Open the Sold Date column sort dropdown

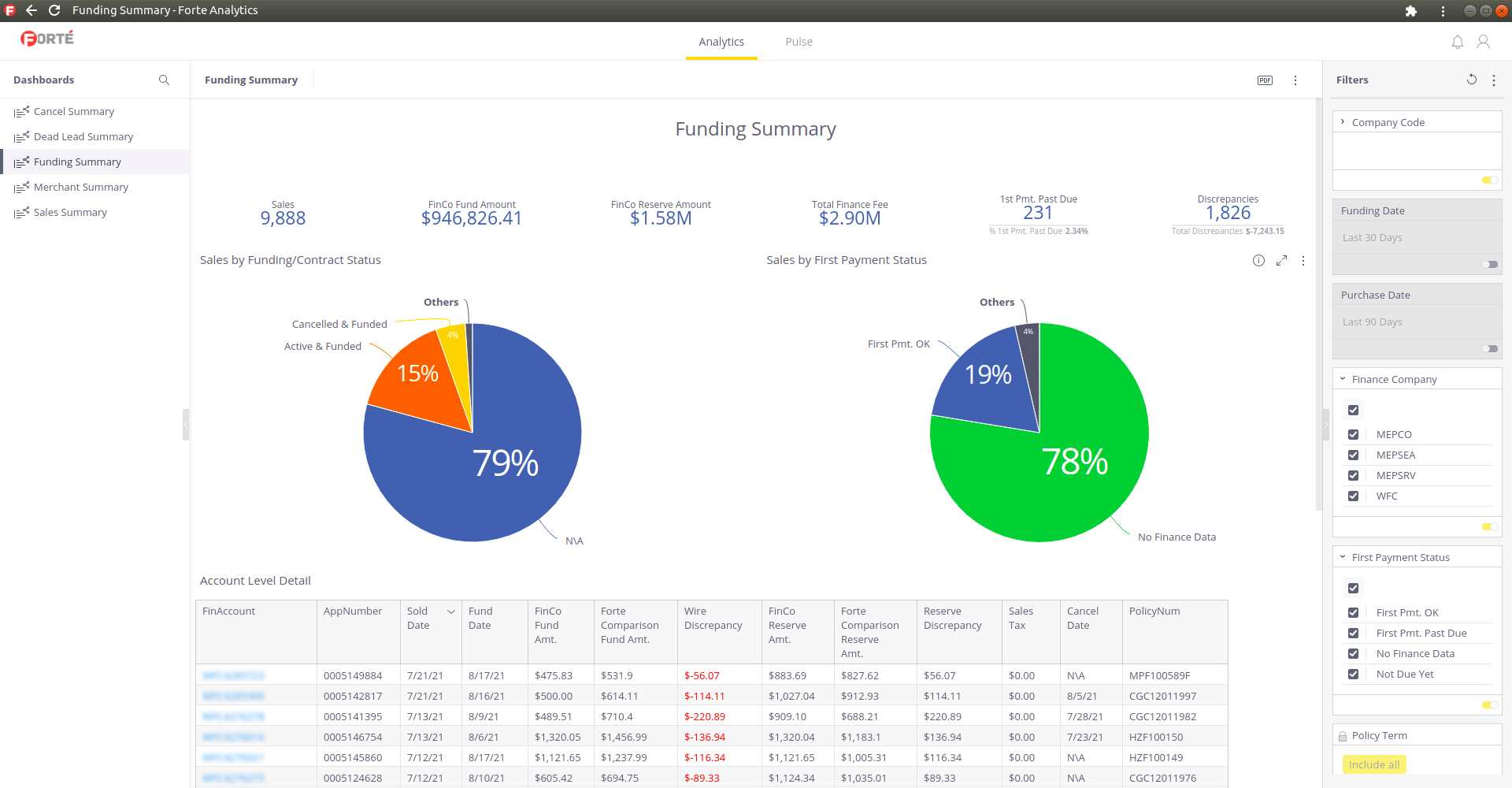(451, 611)
